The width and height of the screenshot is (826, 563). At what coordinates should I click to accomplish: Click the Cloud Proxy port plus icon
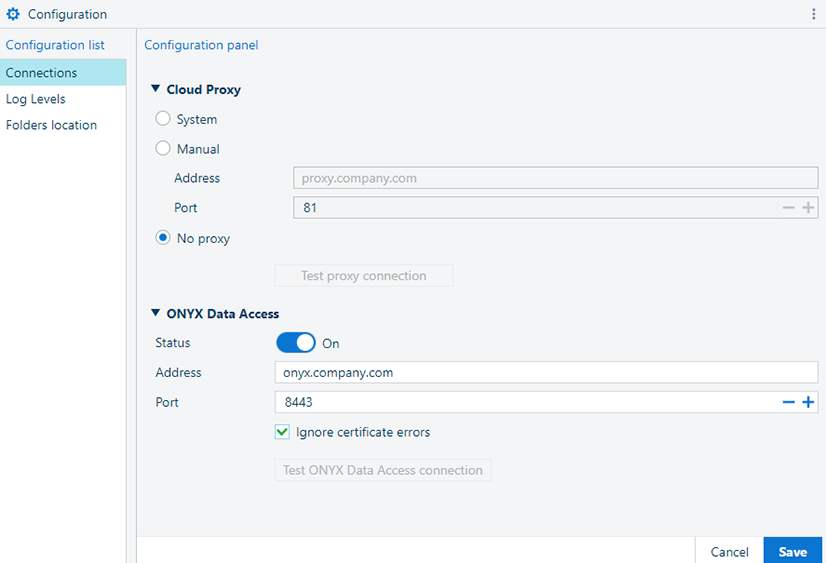pyautogui.click(x=808, y=208)
